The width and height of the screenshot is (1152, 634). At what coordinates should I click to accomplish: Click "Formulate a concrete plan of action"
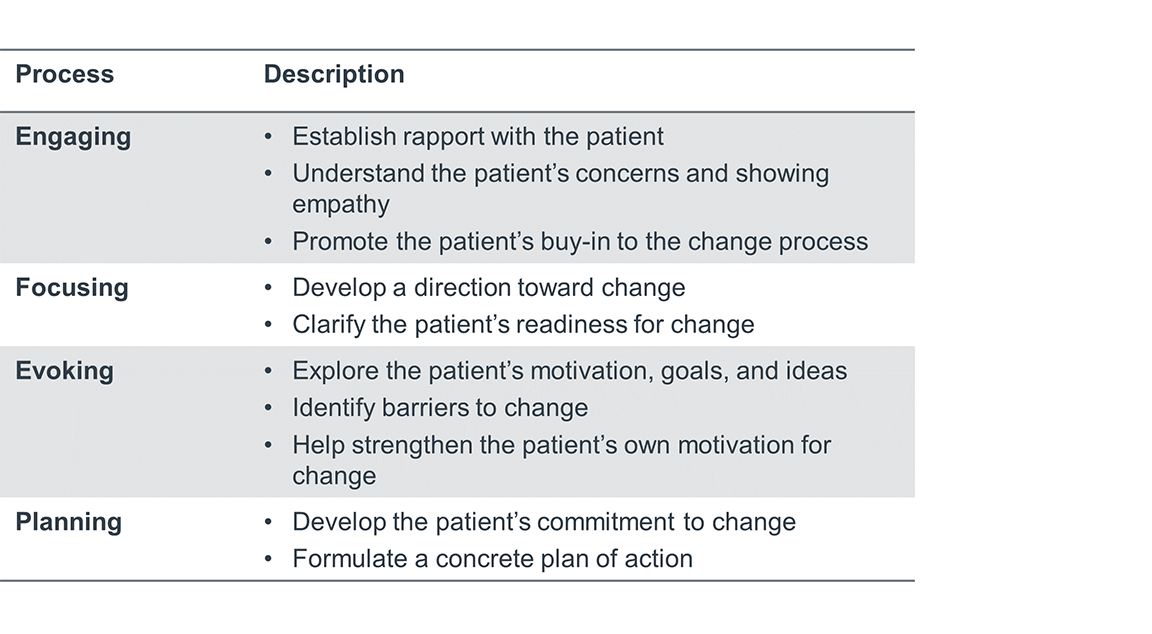492,559
